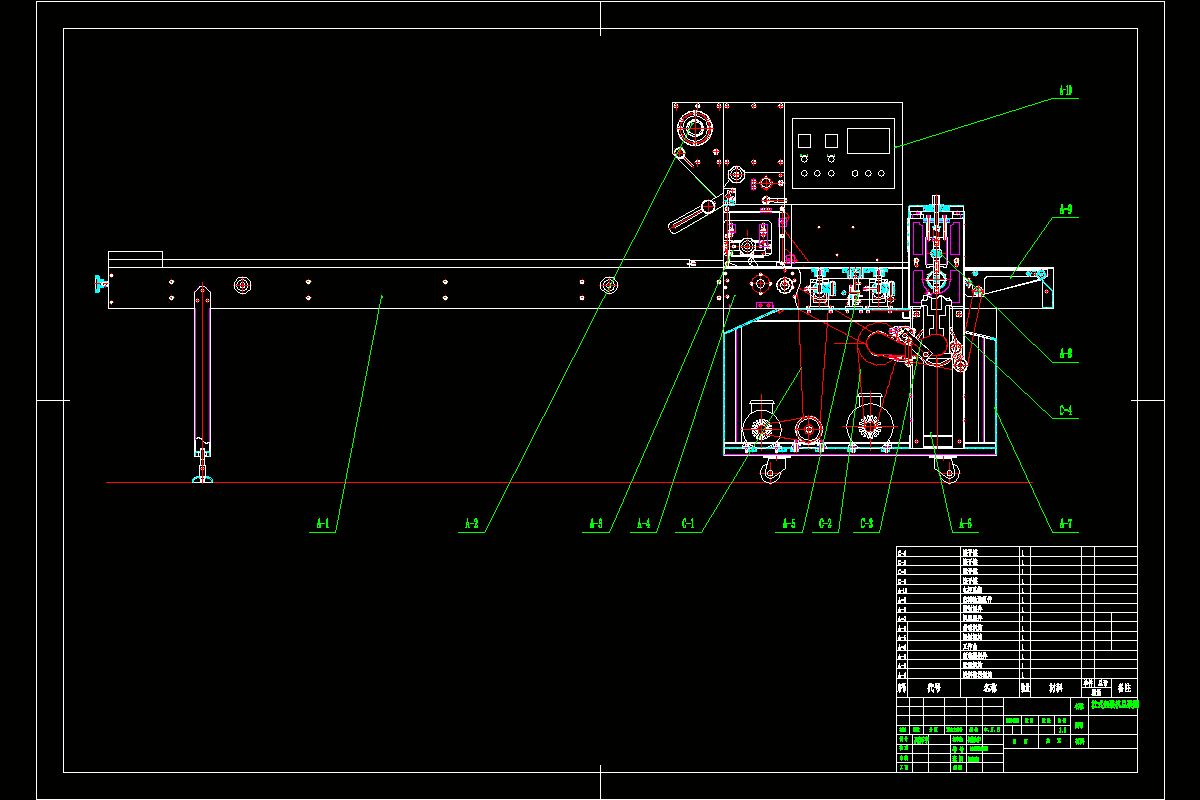Pick the large display rectangle on control panel
Screen dimensions: 1200x800
868,141
